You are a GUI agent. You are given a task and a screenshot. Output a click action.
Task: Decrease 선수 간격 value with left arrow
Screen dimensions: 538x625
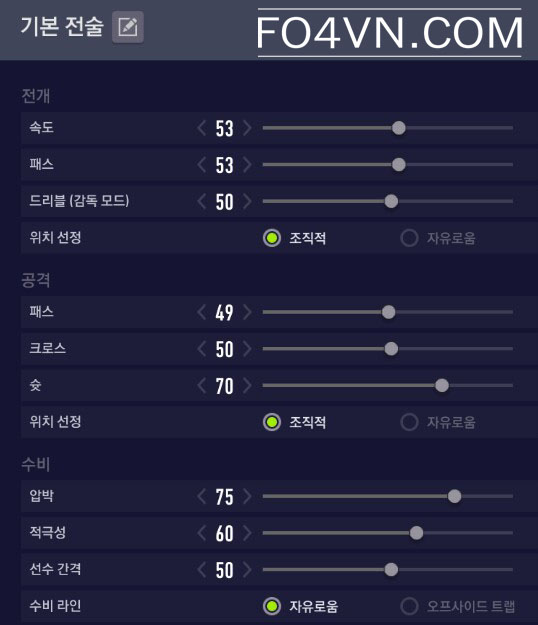pos(202,570)
